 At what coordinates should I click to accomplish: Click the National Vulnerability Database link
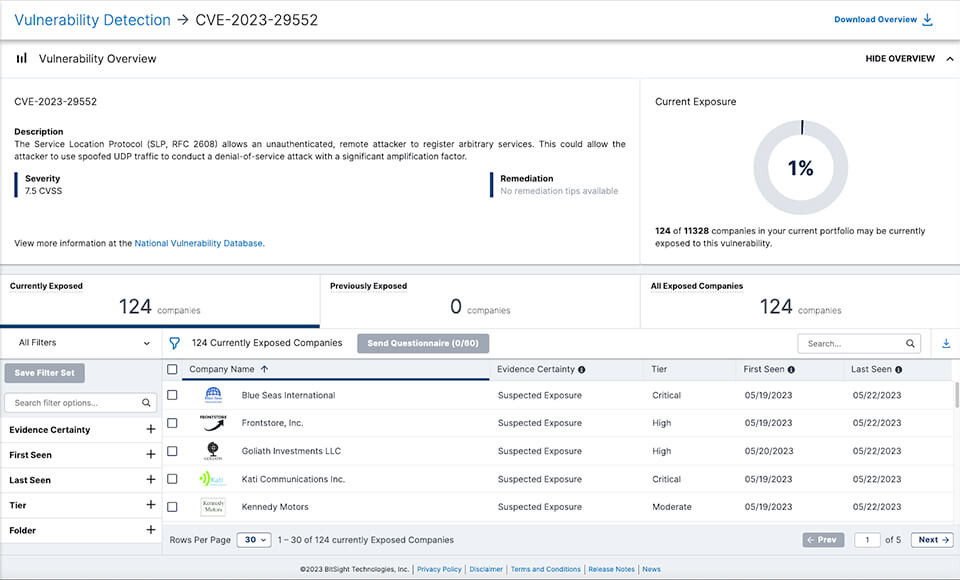(x=196, y=243)
